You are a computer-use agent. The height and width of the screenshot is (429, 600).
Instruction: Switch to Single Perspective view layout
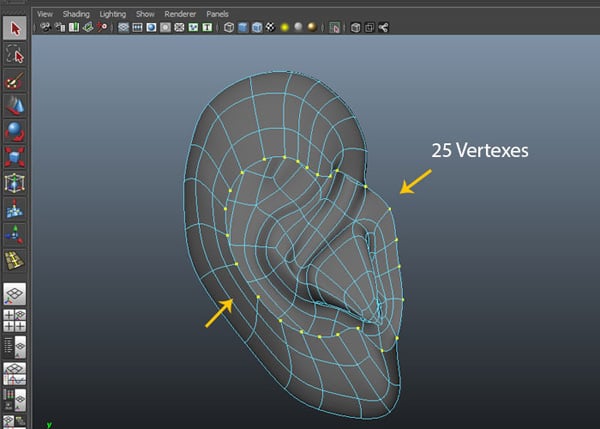(14, 294)
